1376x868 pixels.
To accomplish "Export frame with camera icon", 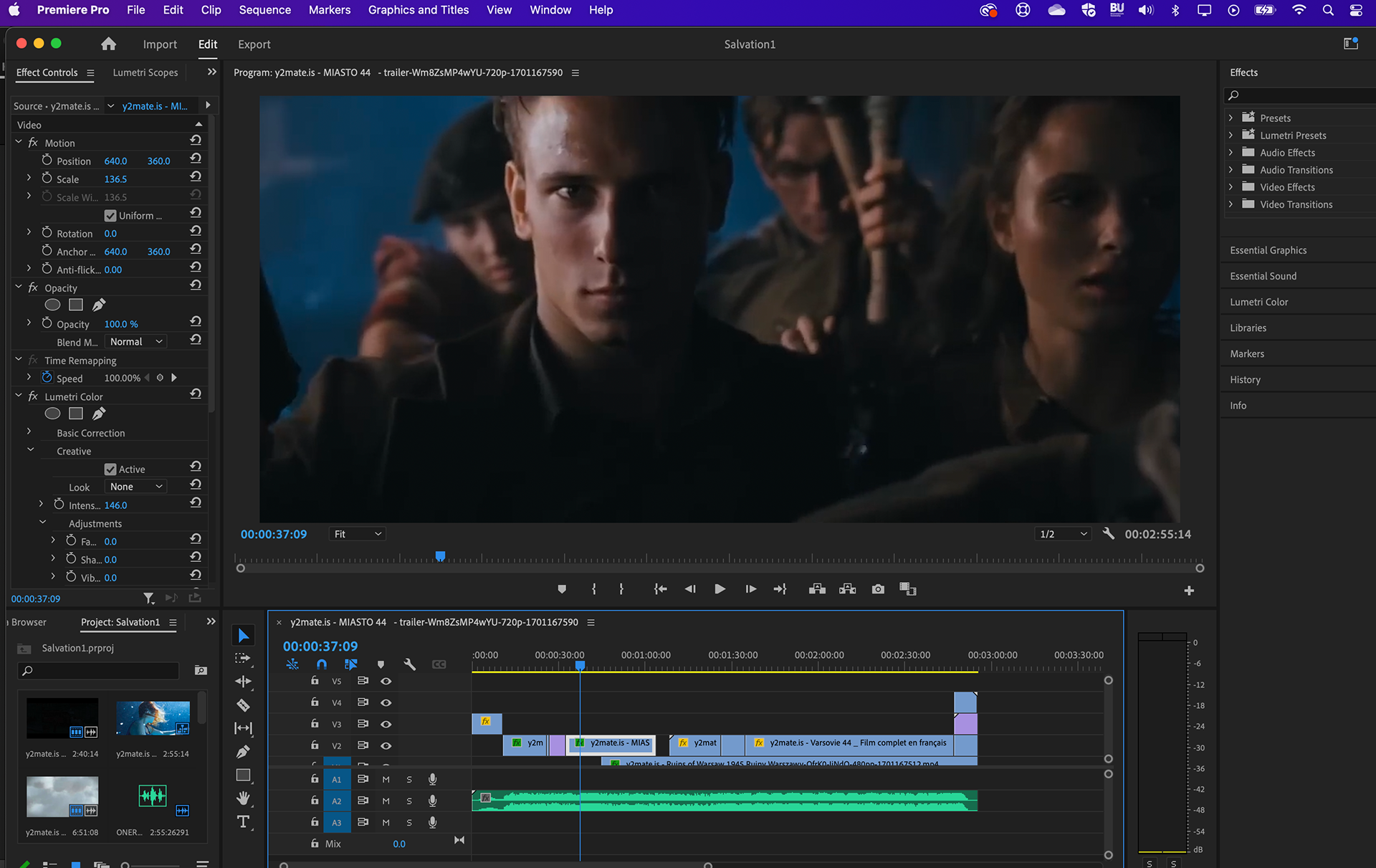I will [x=878, y=589].
